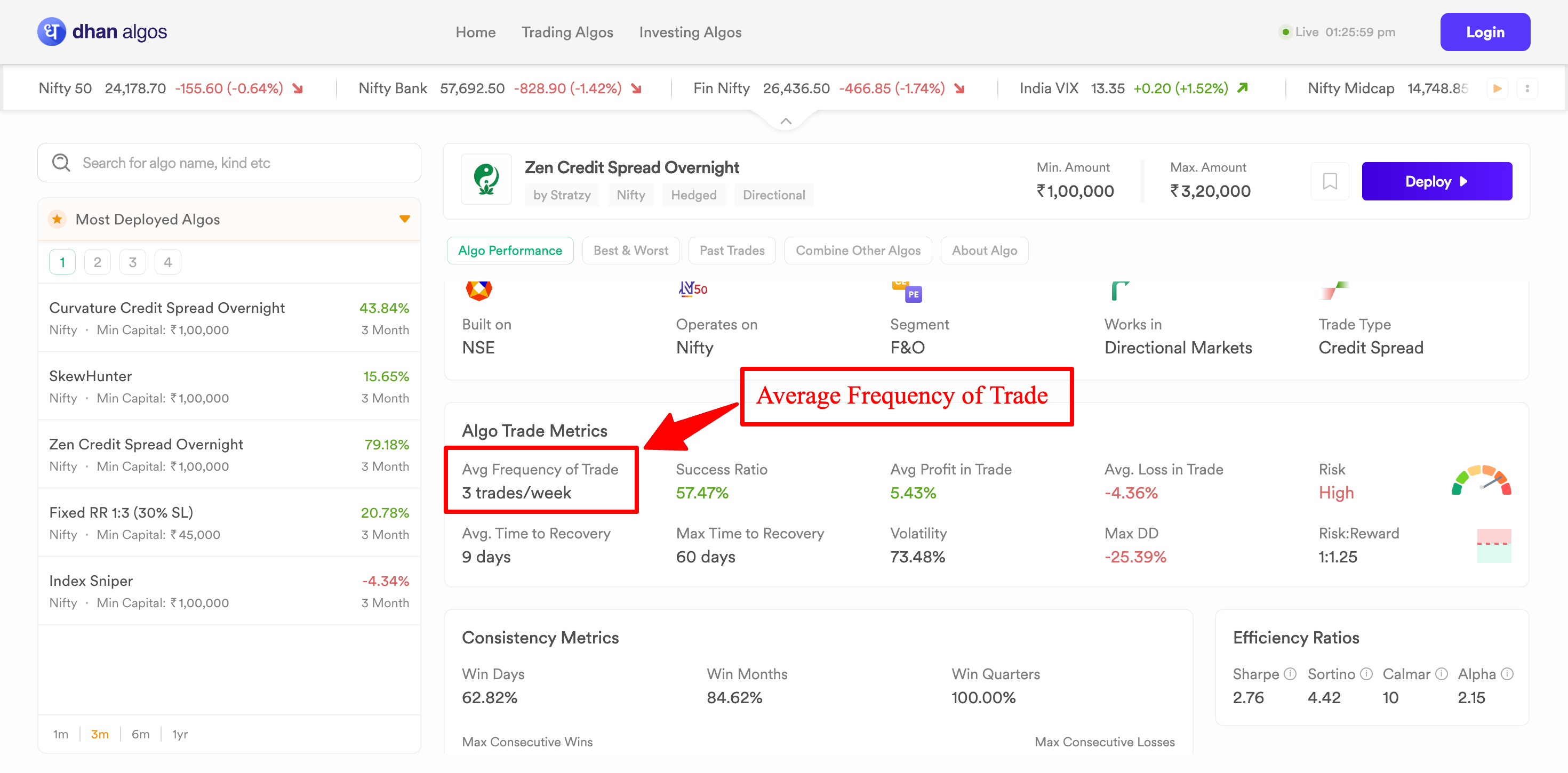
Task: Click the Sharpe info icon
Action: [1290, 674]
